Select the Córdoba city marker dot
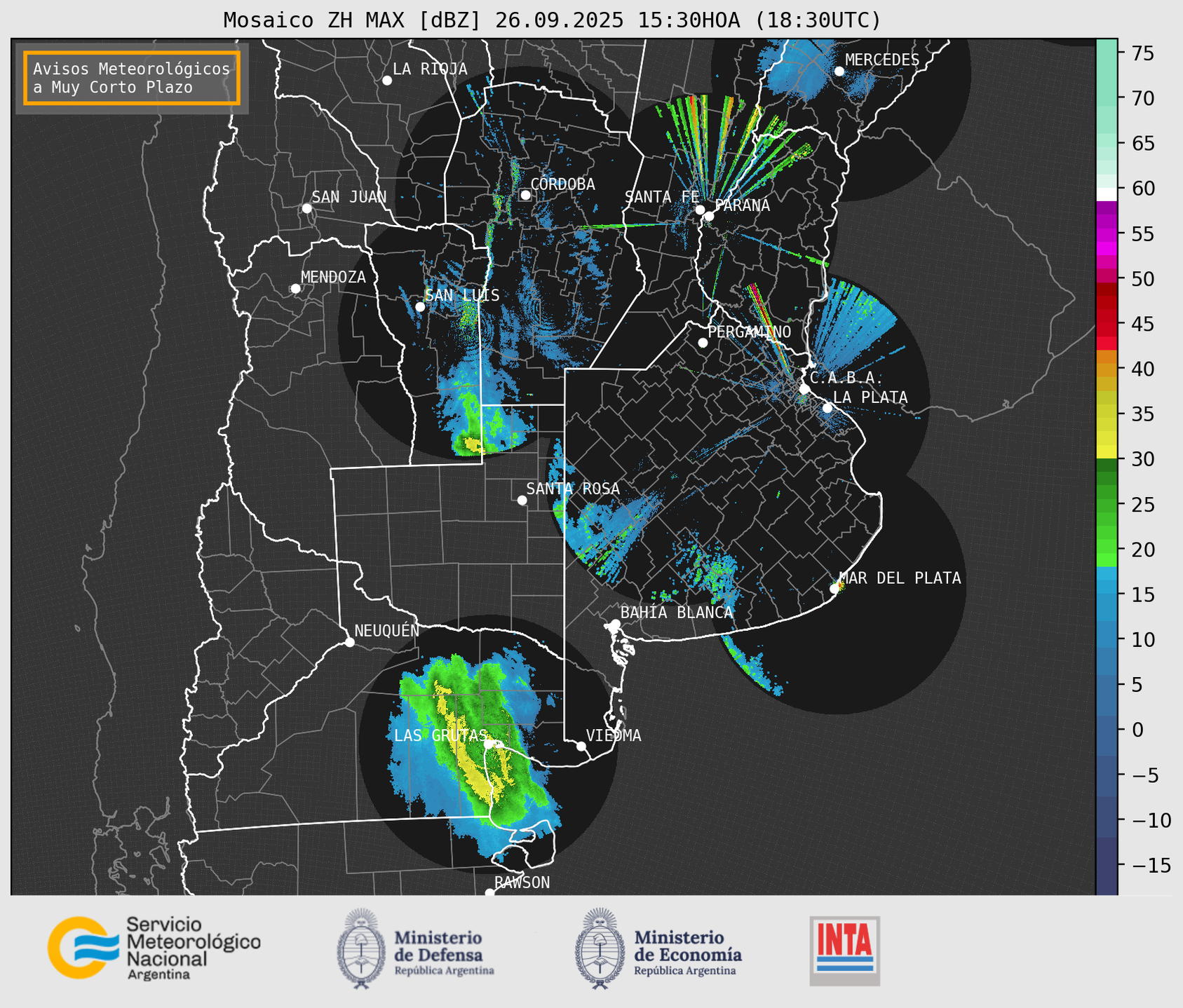 point(525,195)
